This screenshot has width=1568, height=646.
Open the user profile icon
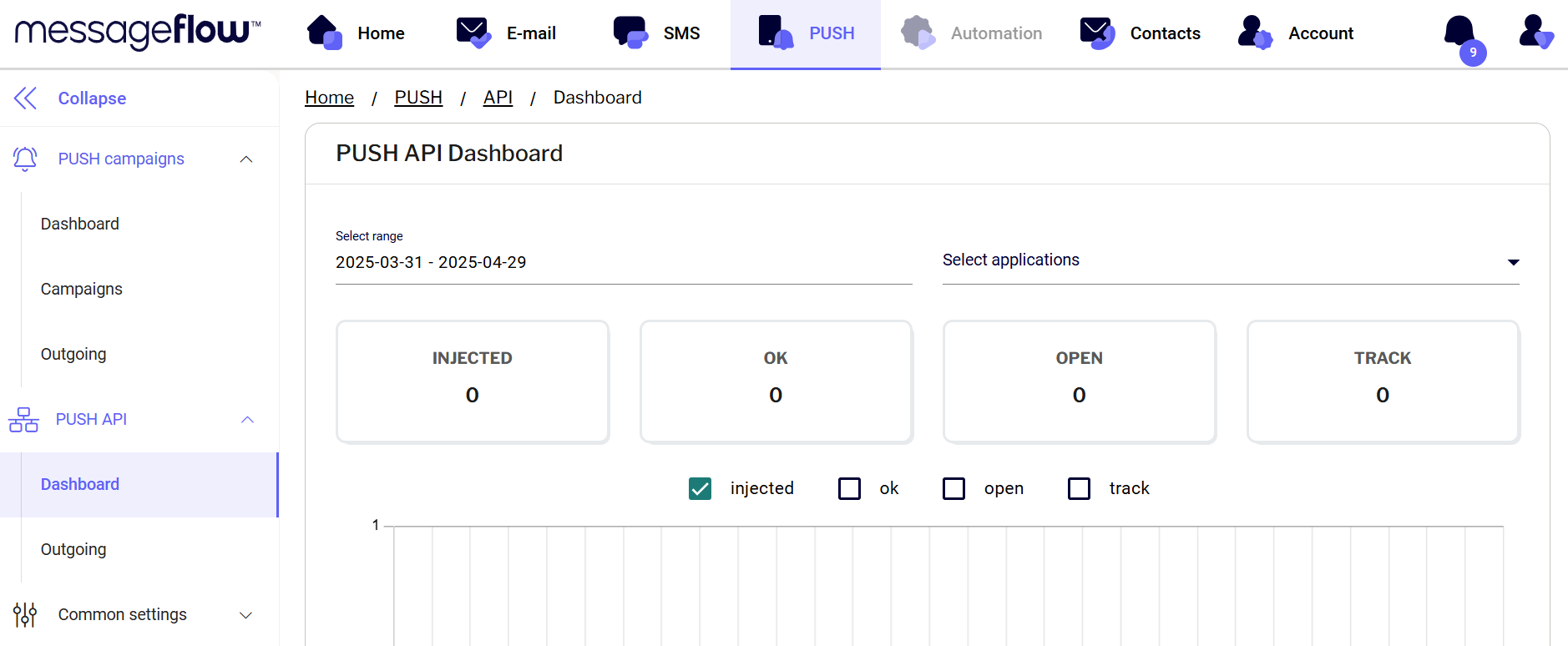point(1535,33)
